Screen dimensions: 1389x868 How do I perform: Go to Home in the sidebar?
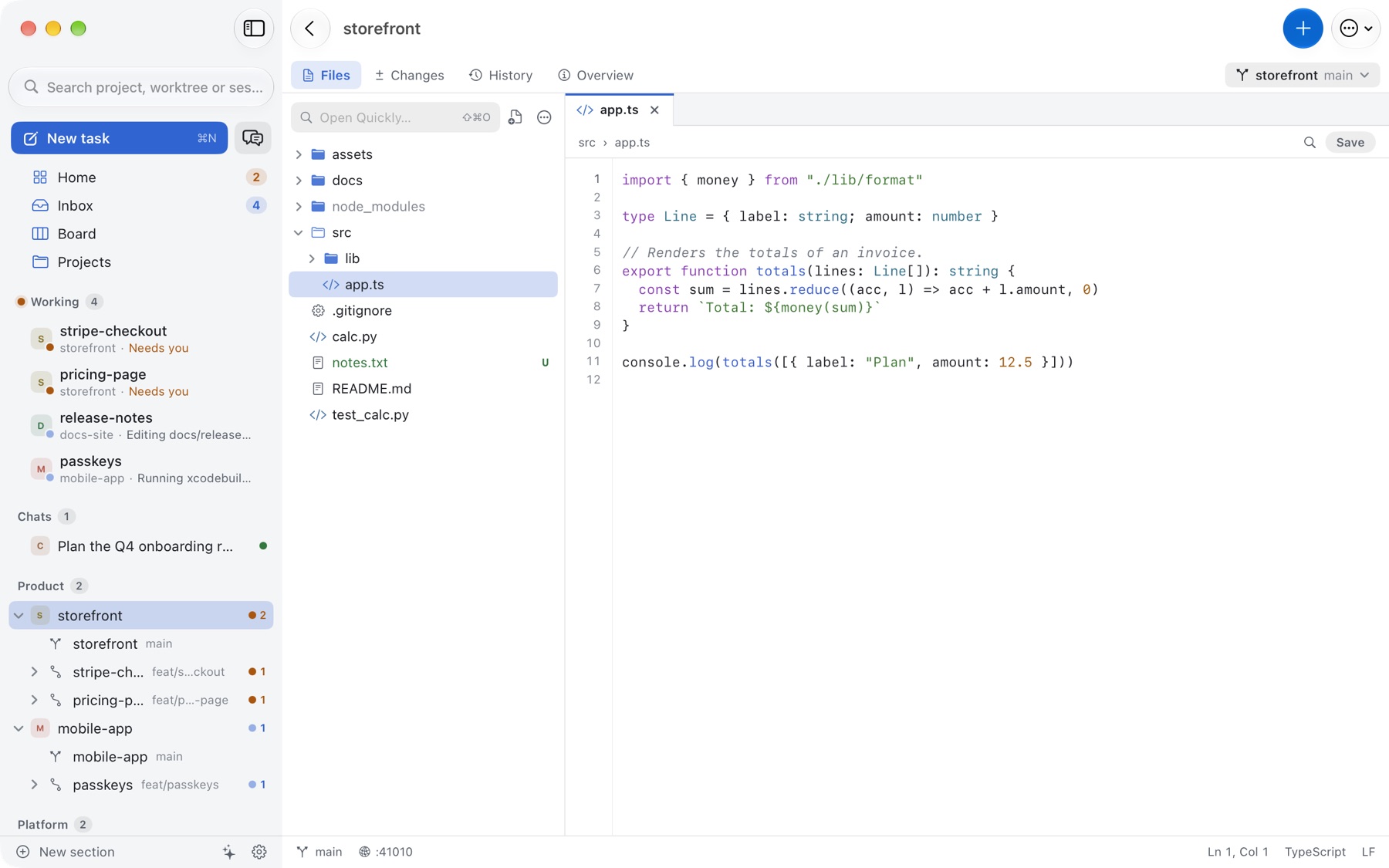(x=141, y=177)
